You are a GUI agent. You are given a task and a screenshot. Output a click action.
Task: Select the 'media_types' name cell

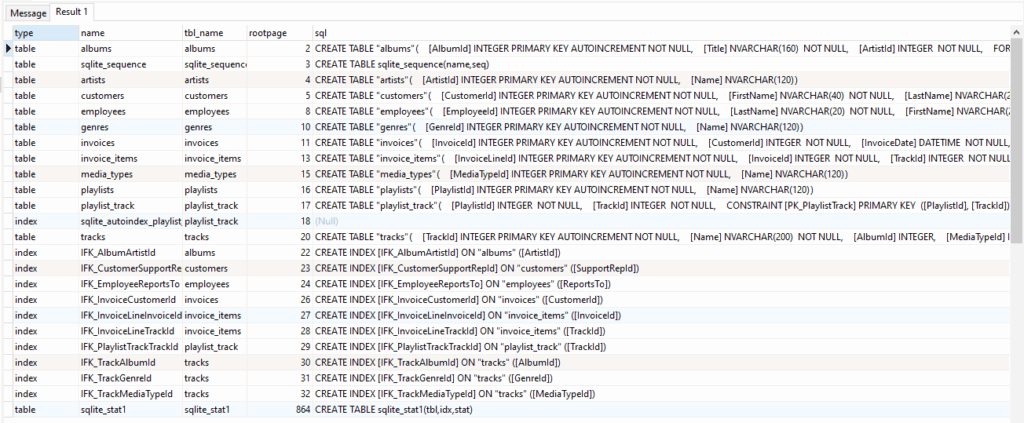pos(130,174)
